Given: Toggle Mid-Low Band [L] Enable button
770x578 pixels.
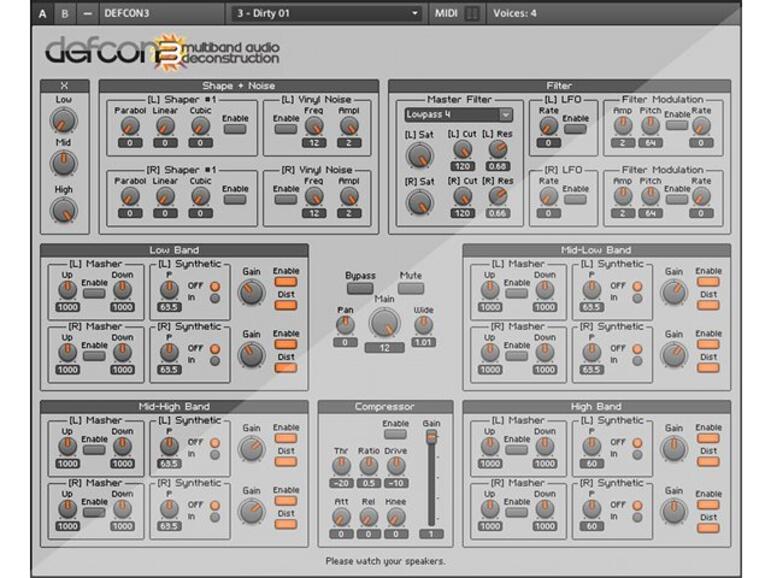Looking at the screenshot, I should coord(708,282).
